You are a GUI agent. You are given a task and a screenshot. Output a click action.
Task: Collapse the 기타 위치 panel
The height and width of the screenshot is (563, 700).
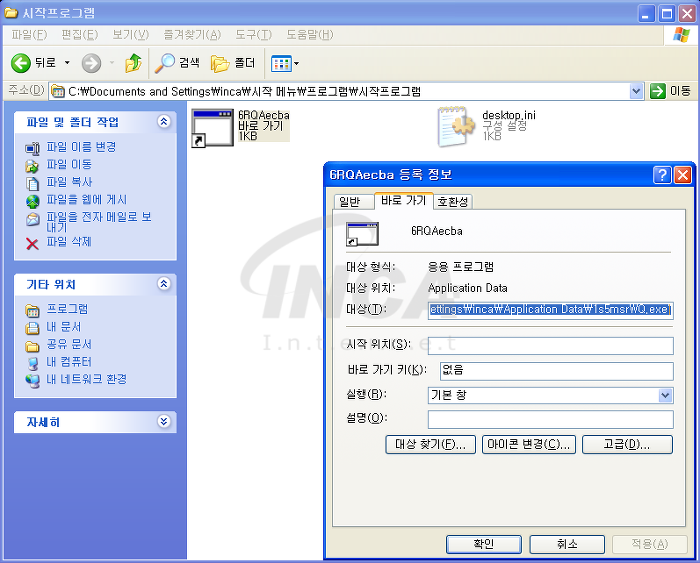[x=164, y=284]
